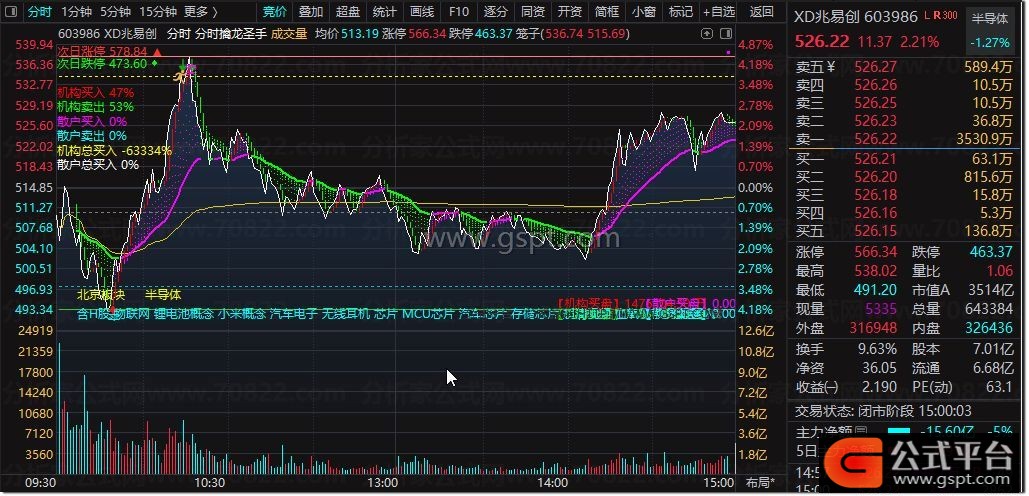Click the pop-out up-arrow chart icon
This screenshot has width=1029, height=496.
coord(707,33)
